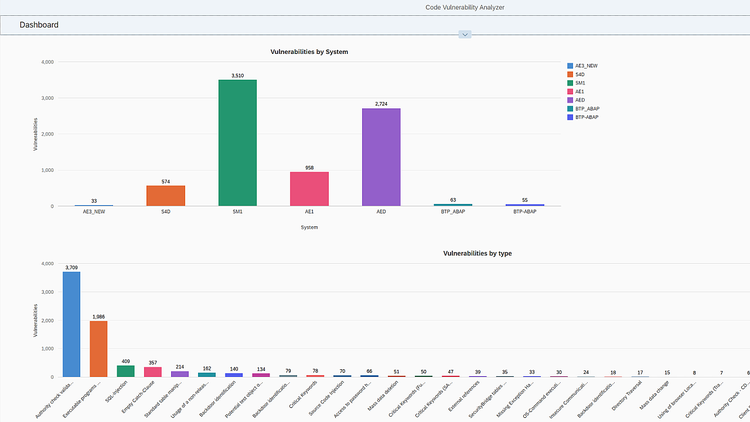This screenshot has width=750, height=422.
Task: Click the 'BTP_ABAP' legend label
Action: pyautogui.click(x=587, y=109)
